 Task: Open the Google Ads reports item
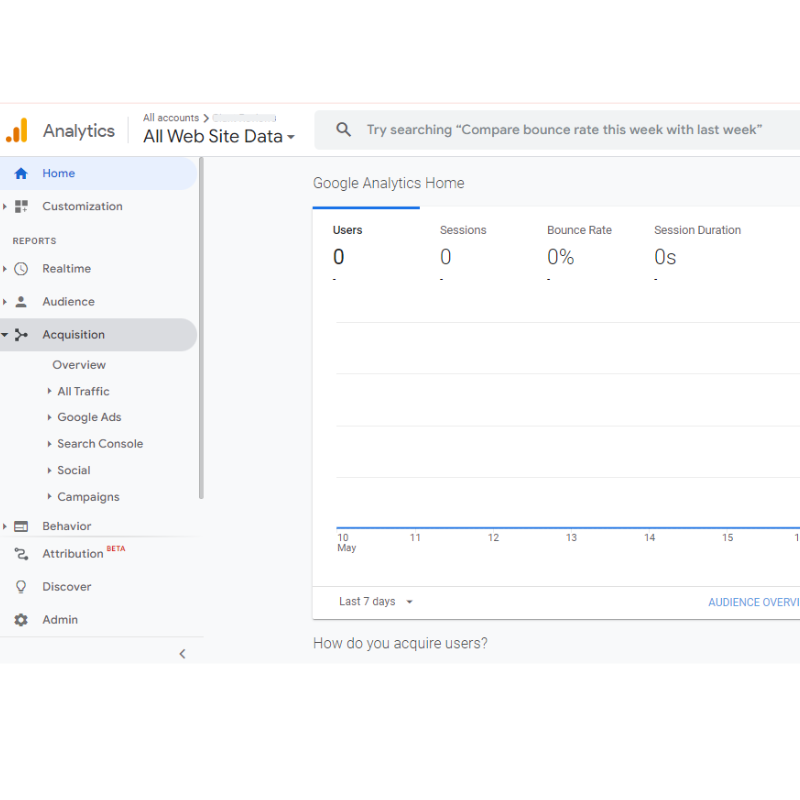[x=89, y=417]
